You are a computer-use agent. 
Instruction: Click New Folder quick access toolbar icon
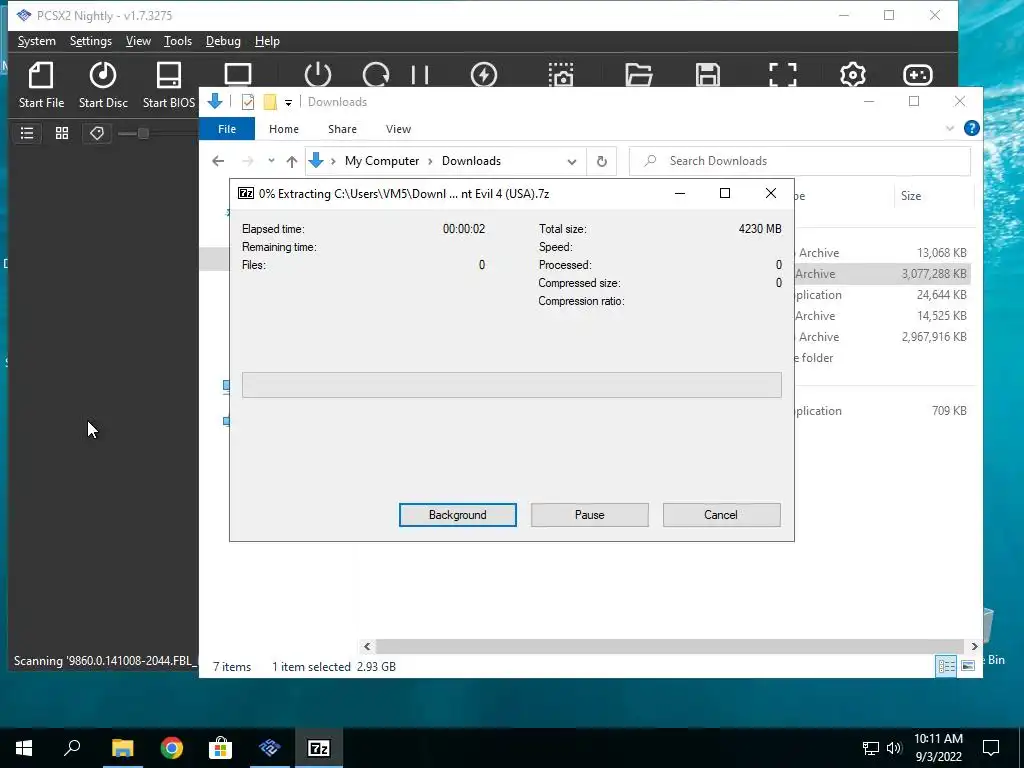click(270, 102)
